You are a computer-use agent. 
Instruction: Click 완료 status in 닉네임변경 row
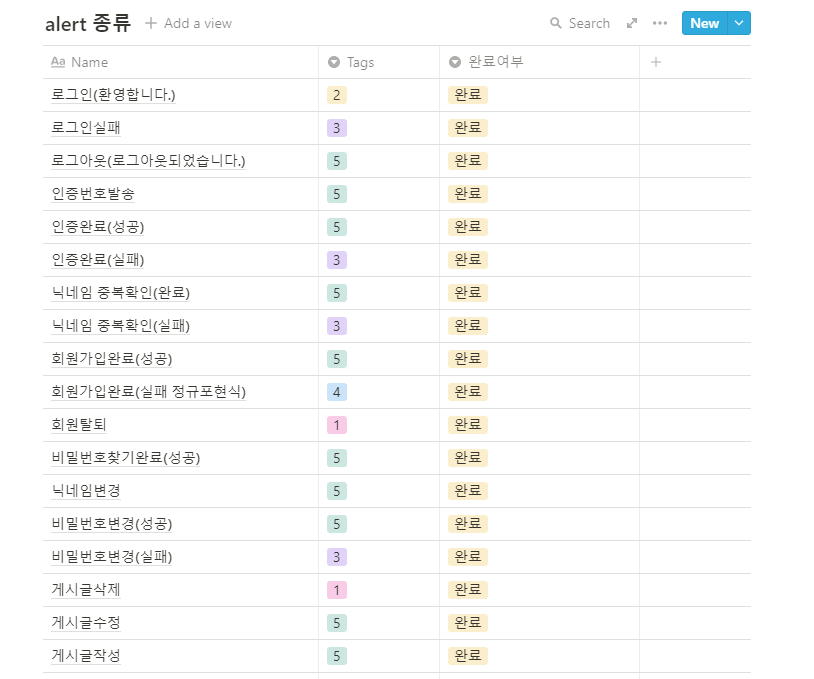tap(468, 491)
